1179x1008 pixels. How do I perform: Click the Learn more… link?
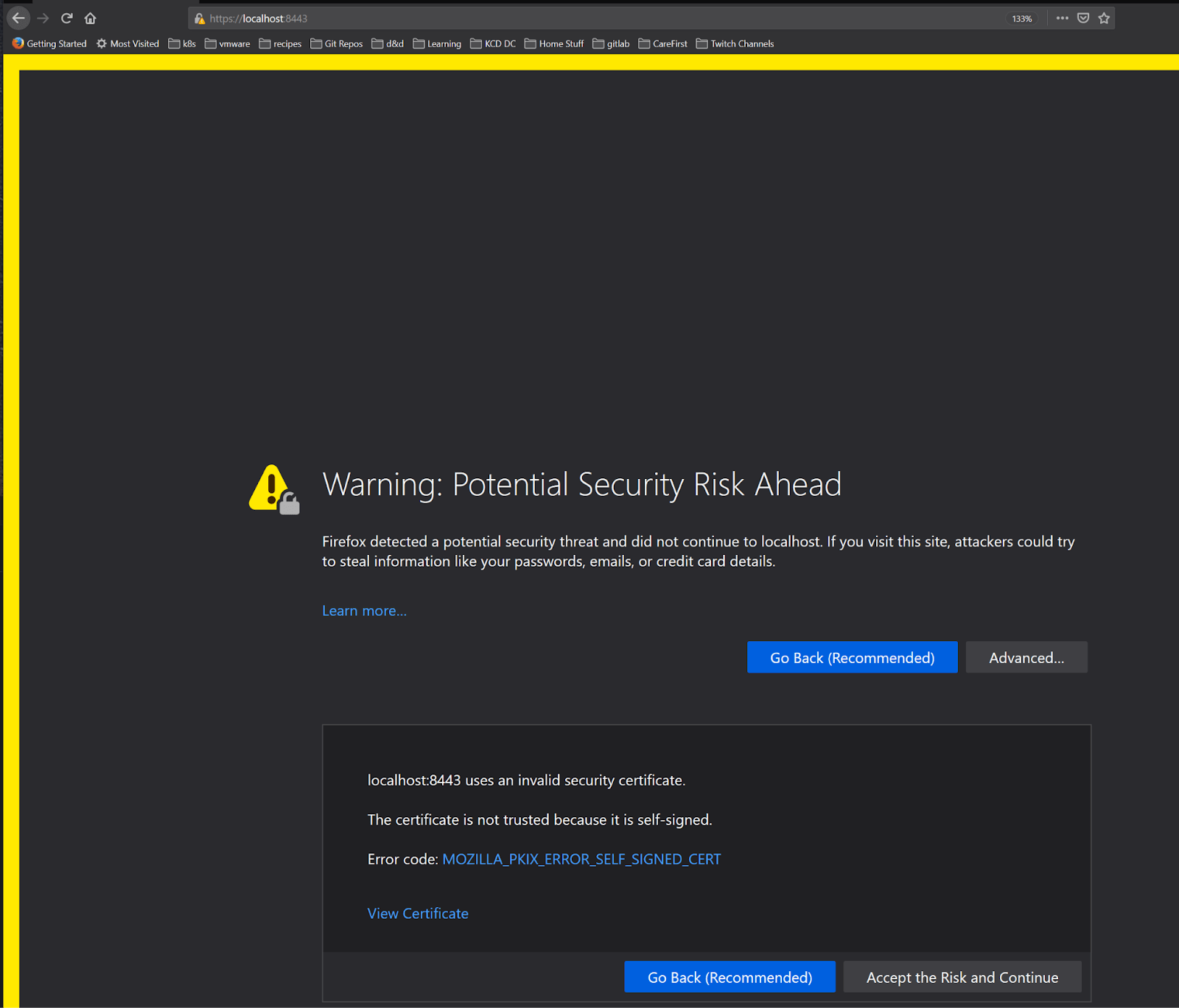pyautogui.click(x=364, y=611)
